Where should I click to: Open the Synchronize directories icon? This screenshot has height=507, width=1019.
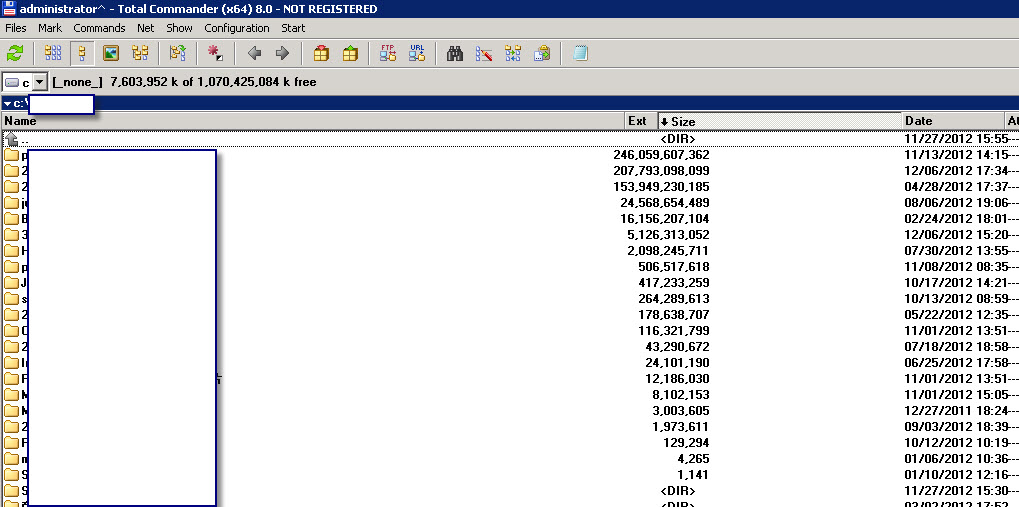[513, 53]
